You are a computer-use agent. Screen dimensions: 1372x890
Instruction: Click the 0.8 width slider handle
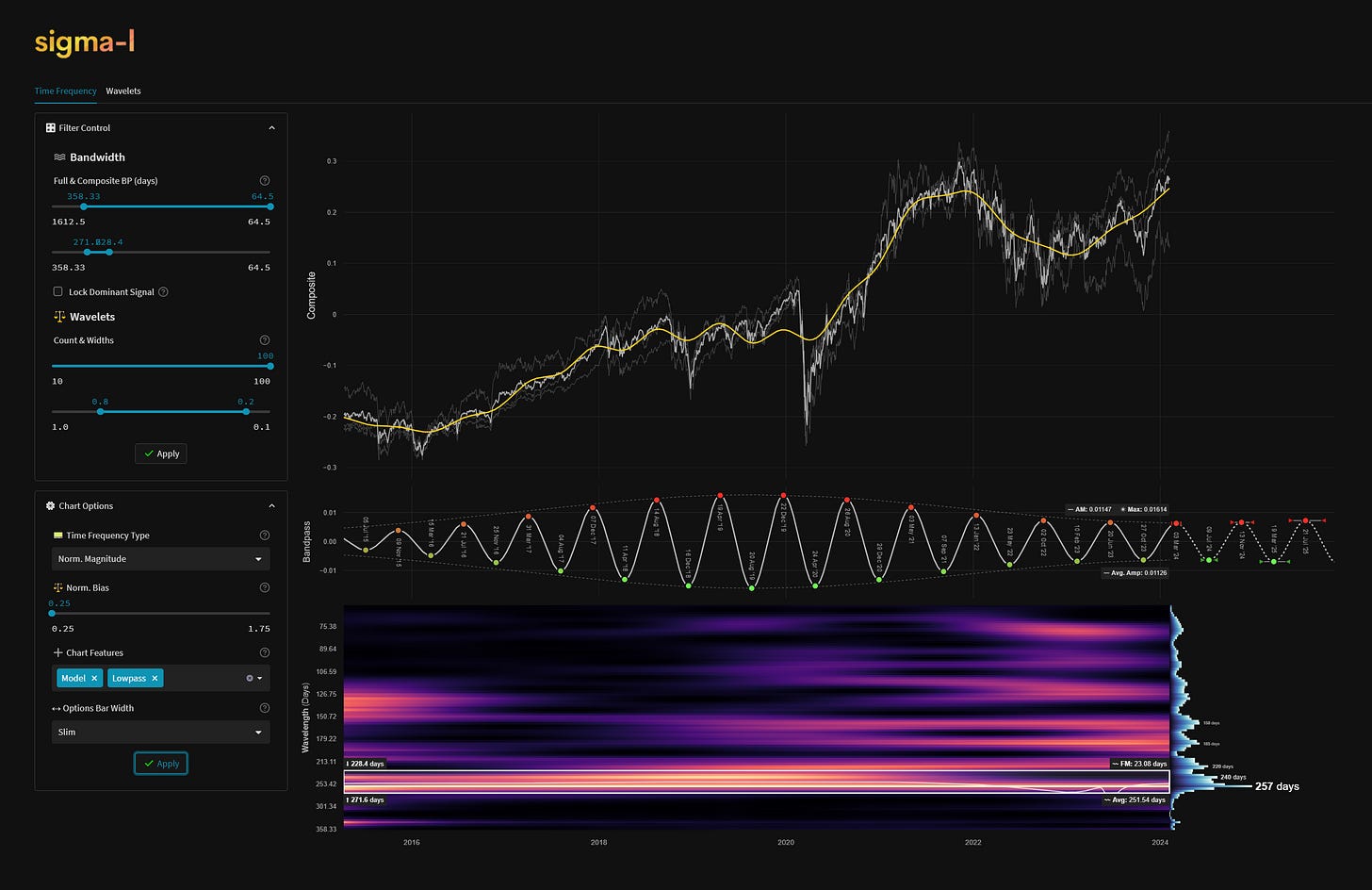click(101, 411)
